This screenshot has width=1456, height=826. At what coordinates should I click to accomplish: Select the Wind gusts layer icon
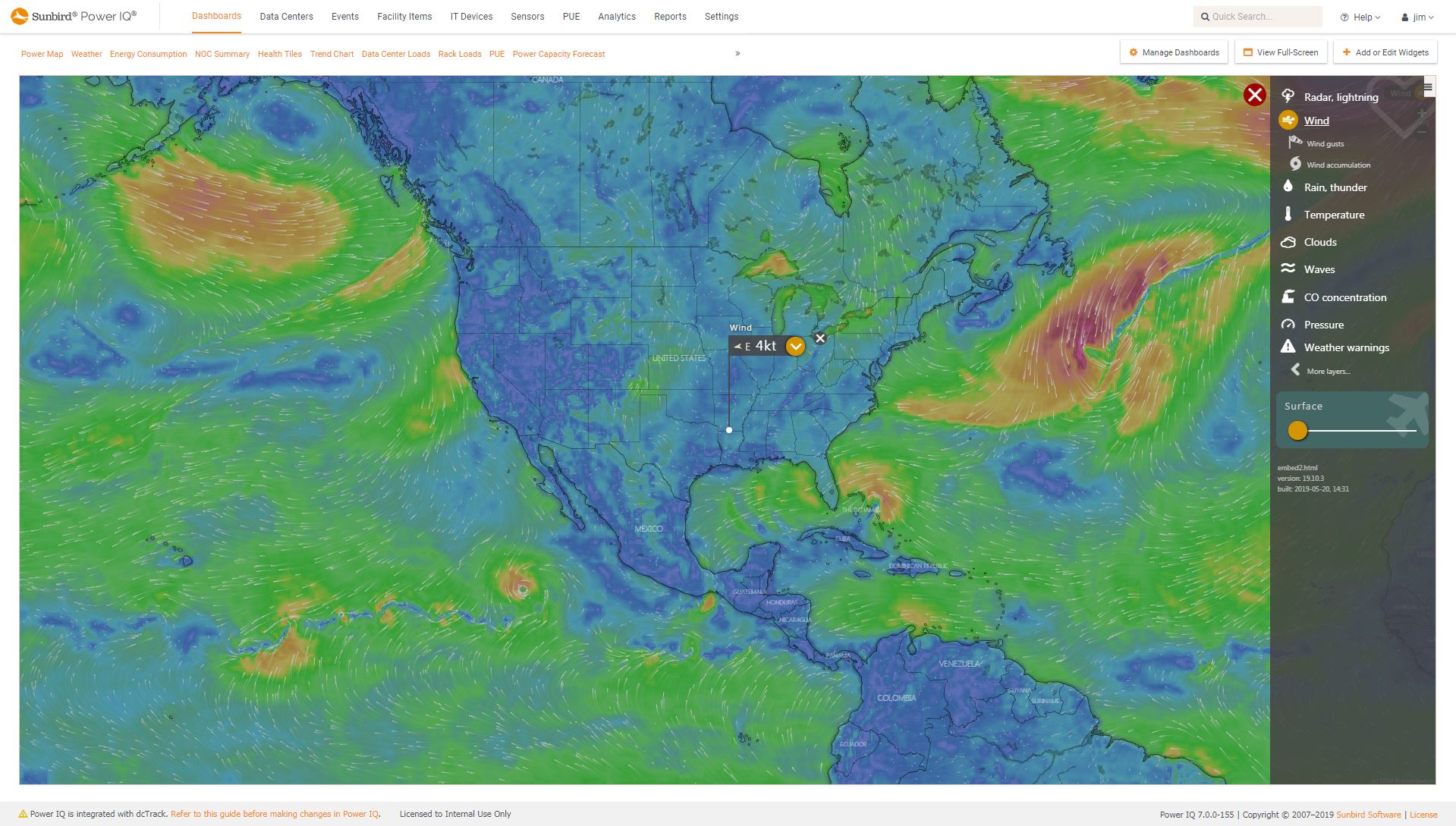1294,143
